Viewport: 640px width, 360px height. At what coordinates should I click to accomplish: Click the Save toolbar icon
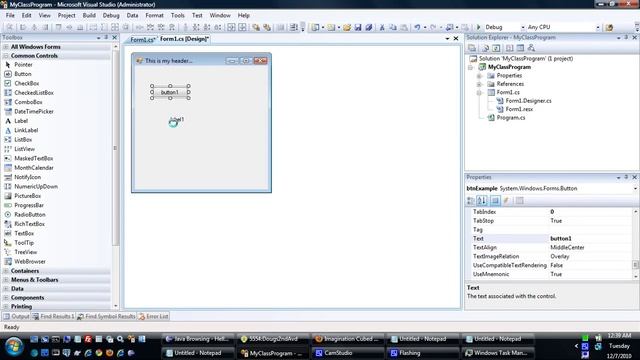pos(358,27)
